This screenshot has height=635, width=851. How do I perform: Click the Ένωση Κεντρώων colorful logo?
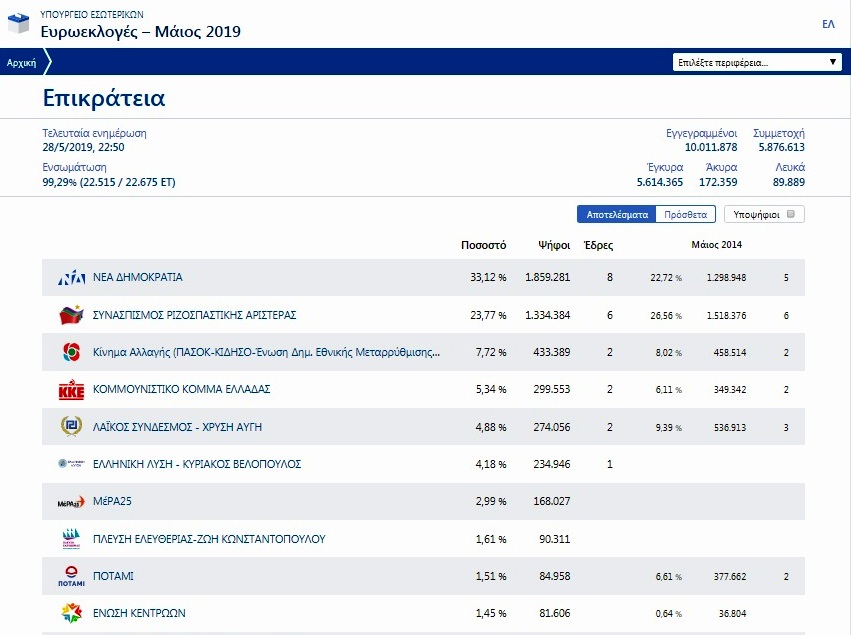point(72,613)
